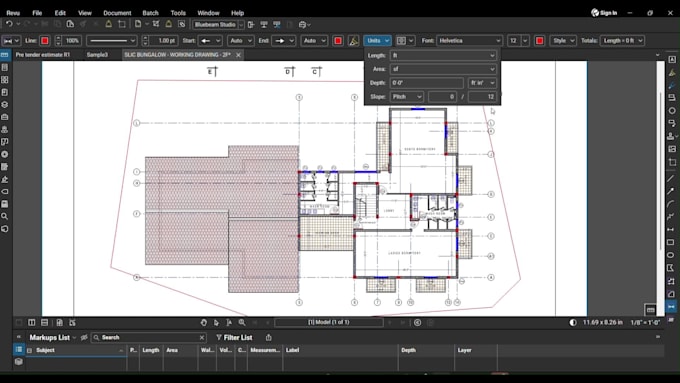Viewport: 680px width, 383px height.
Task: Select the Line tool on right sidebar
Action: pos(671,178)
